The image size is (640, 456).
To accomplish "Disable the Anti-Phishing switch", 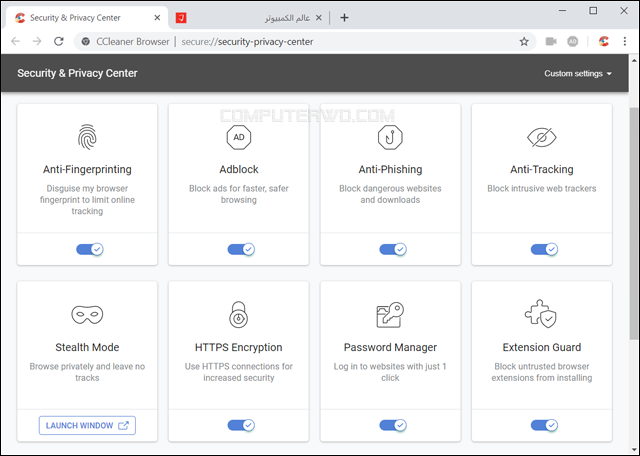I will click(393, 249).
